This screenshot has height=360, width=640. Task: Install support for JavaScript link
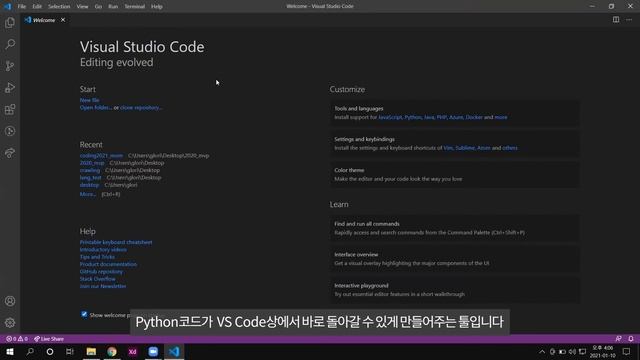pos(390,117)
